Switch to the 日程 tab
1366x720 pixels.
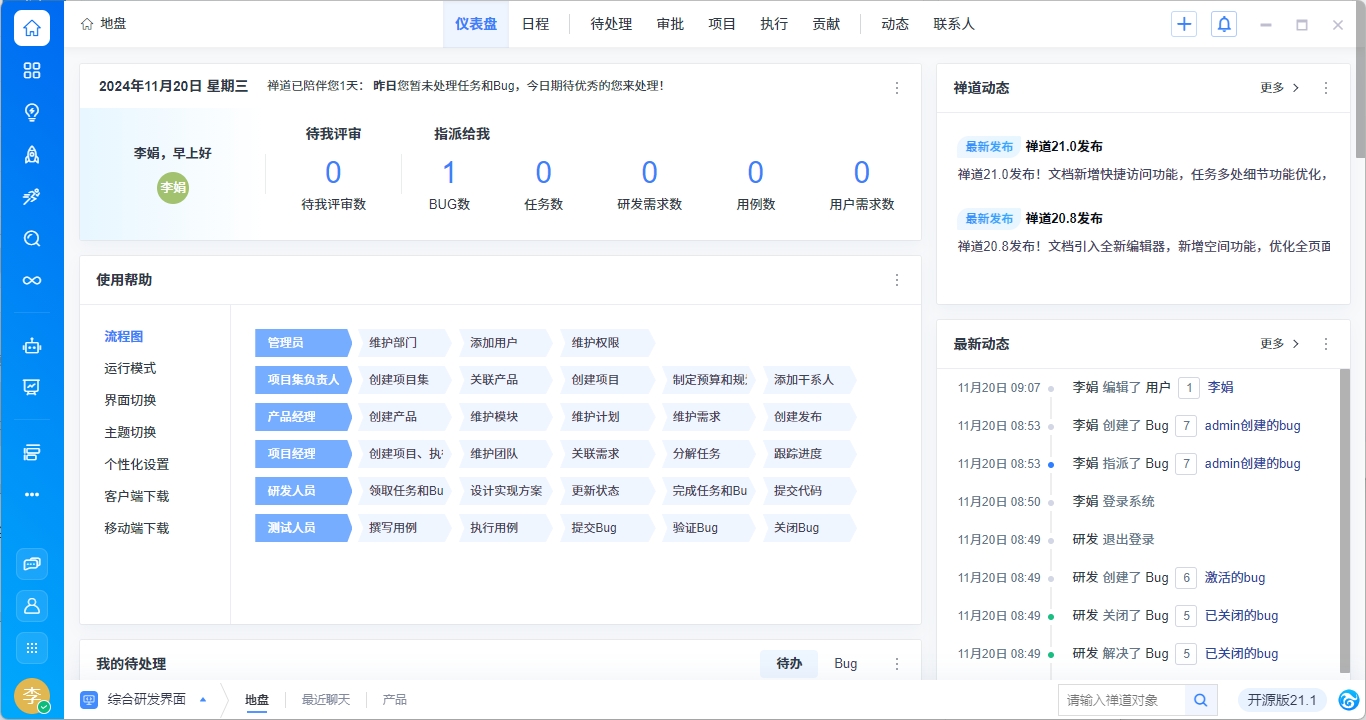click(x=535, y=24)
